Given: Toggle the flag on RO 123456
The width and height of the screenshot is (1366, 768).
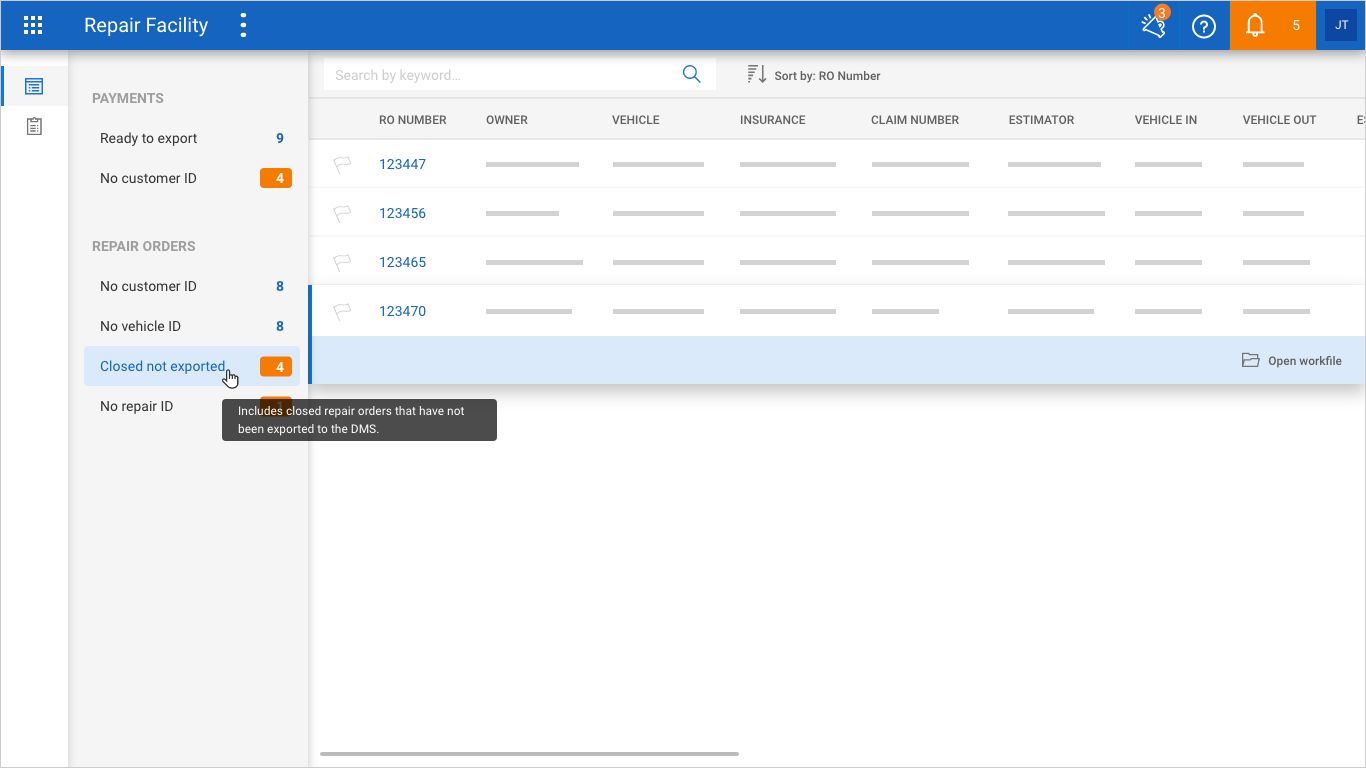Looking at the screenshot, I should coord(342,214).
